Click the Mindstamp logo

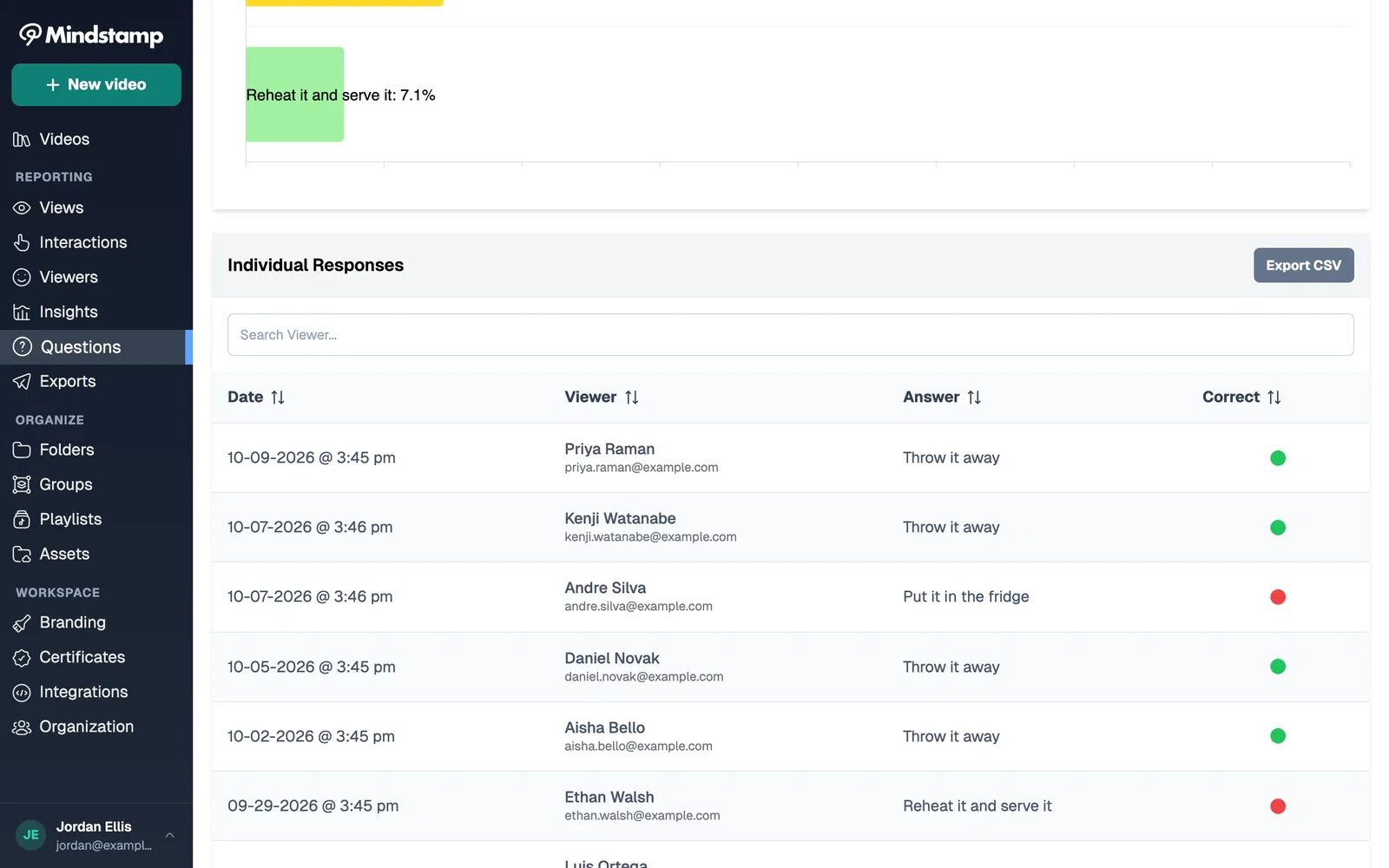pyautogui.click(x=91, y=35)
